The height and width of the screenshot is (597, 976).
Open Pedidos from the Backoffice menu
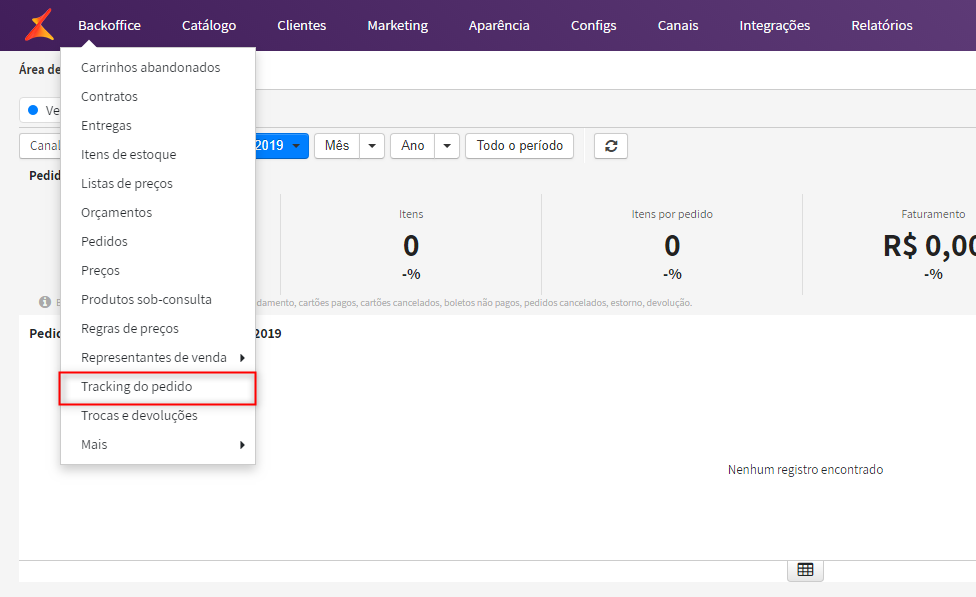coord(157,242)
